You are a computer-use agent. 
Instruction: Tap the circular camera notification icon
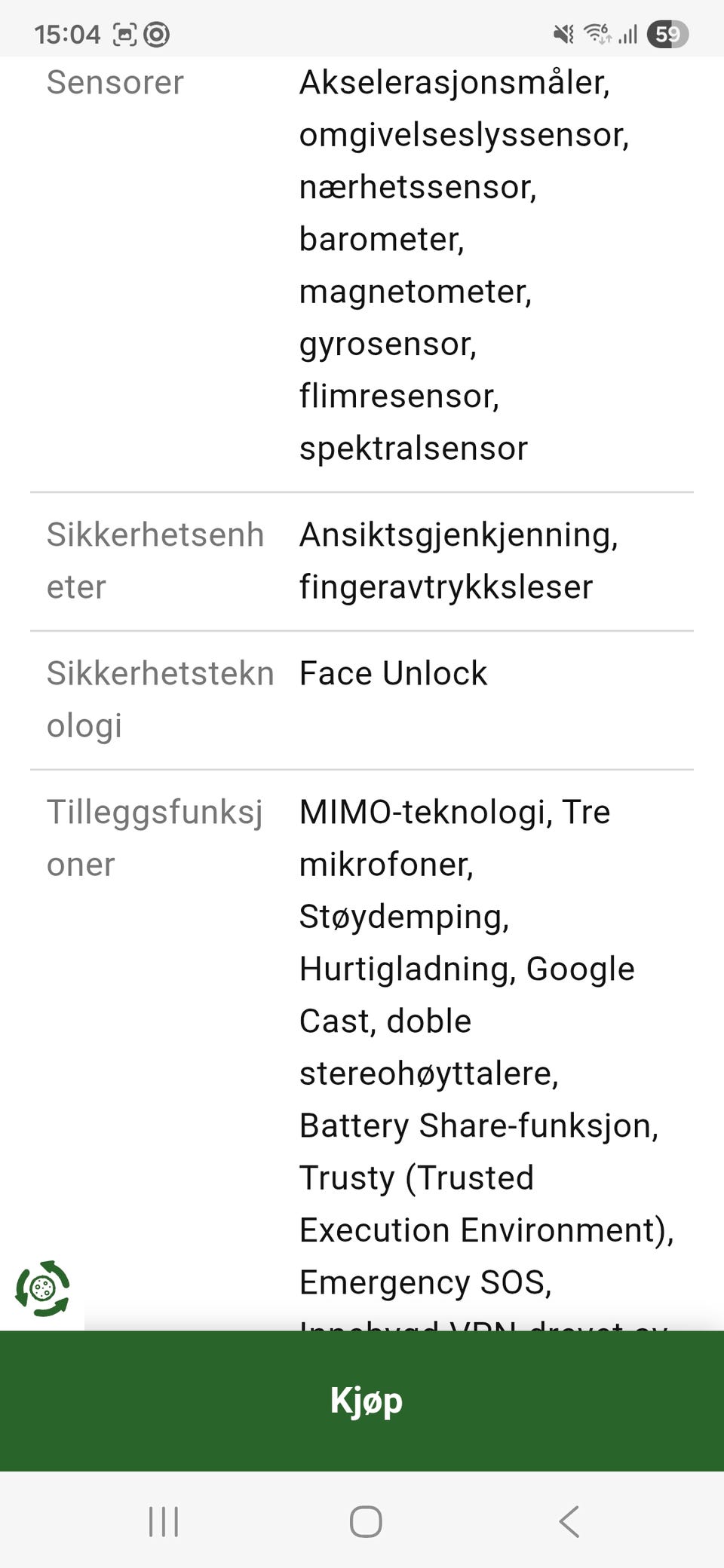pos(156,35)
